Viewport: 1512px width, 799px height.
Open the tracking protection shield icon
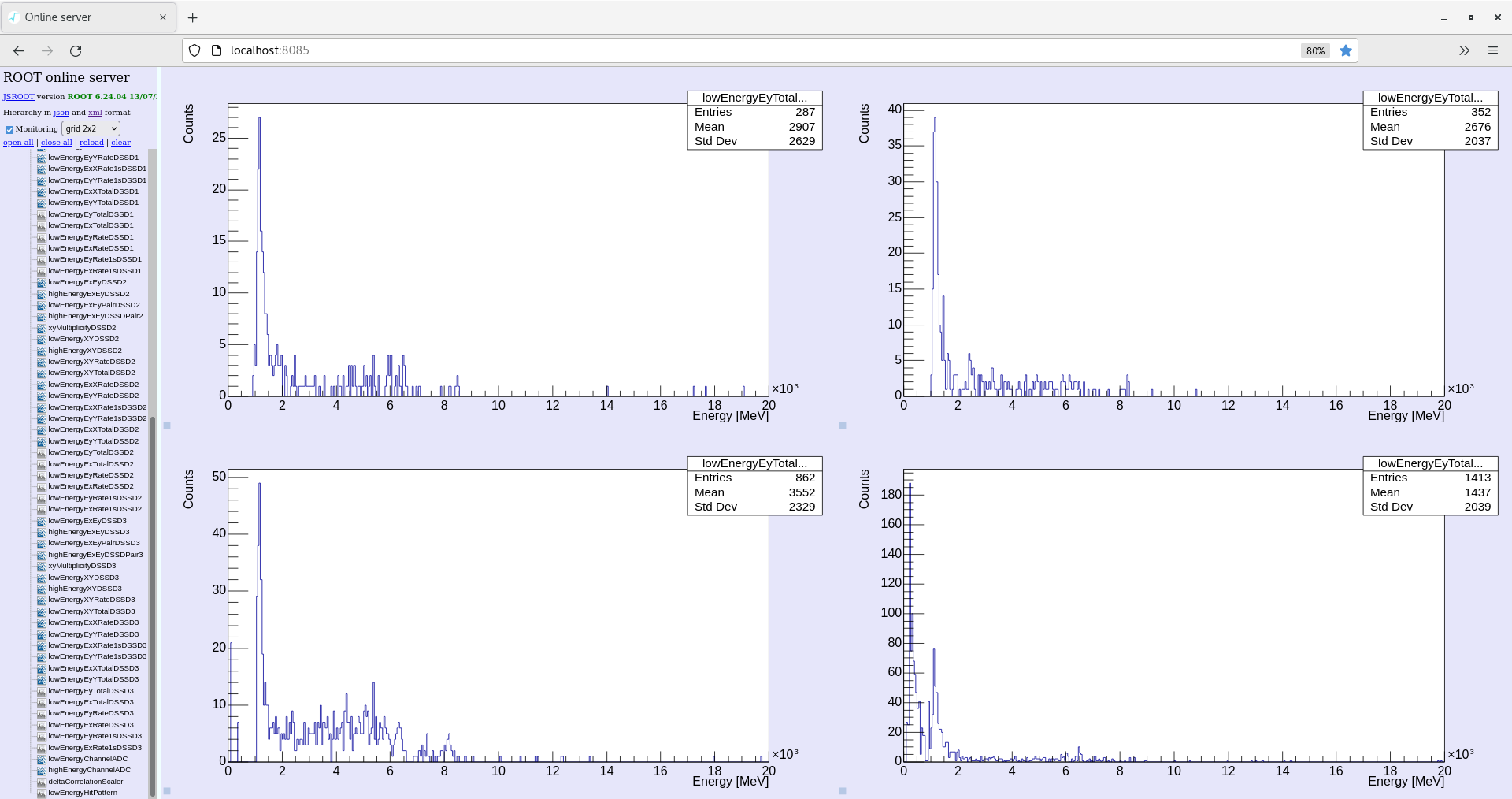point(195,50)
